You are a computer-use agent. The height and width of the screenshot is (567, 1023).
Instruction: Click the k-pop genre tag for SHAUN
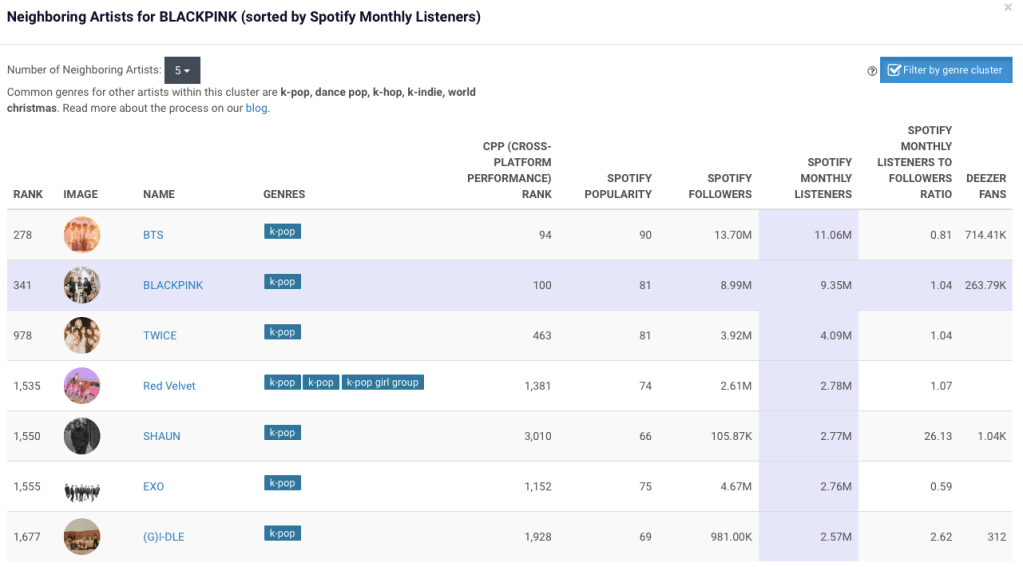282,433
